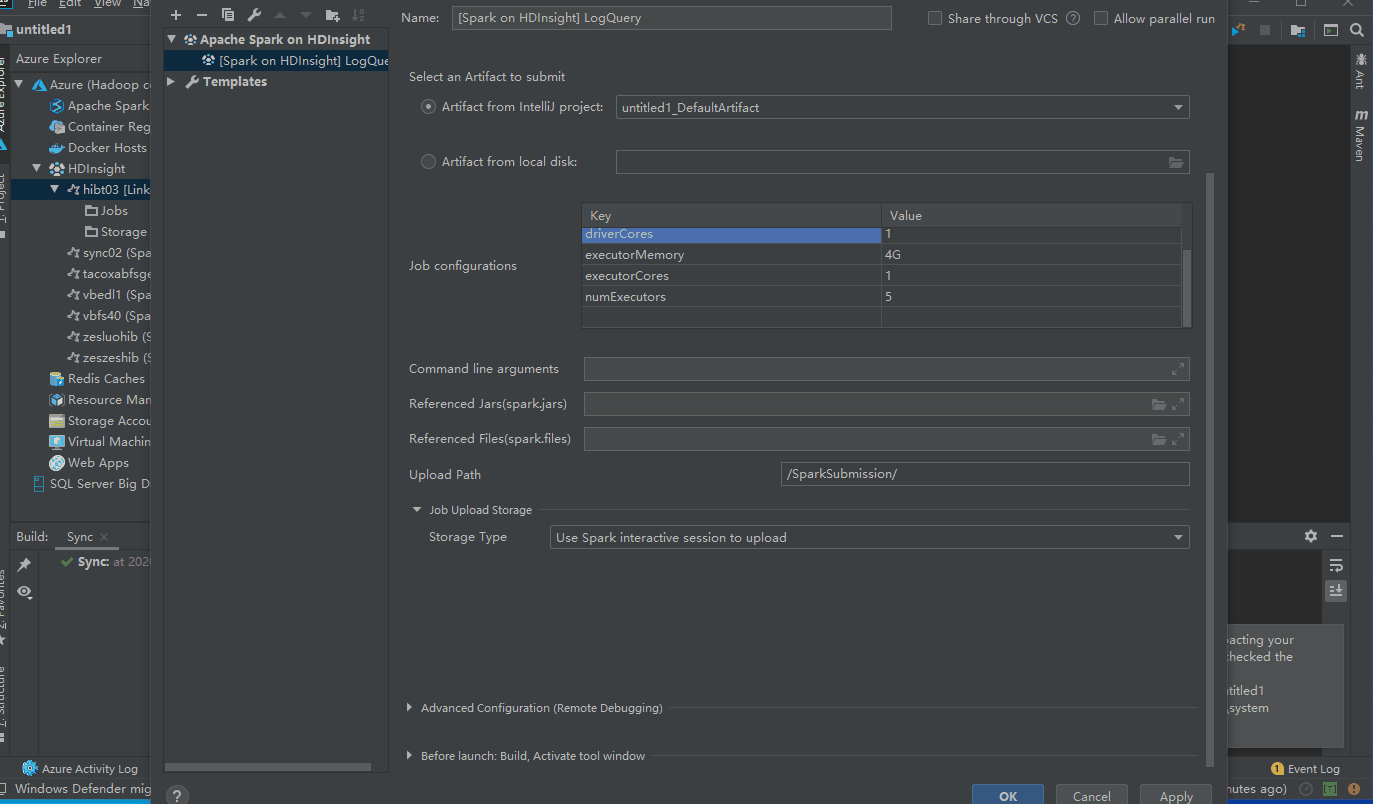Open the dialog help question mark icon
The image size is (1373, 804).
coord(177,795)
